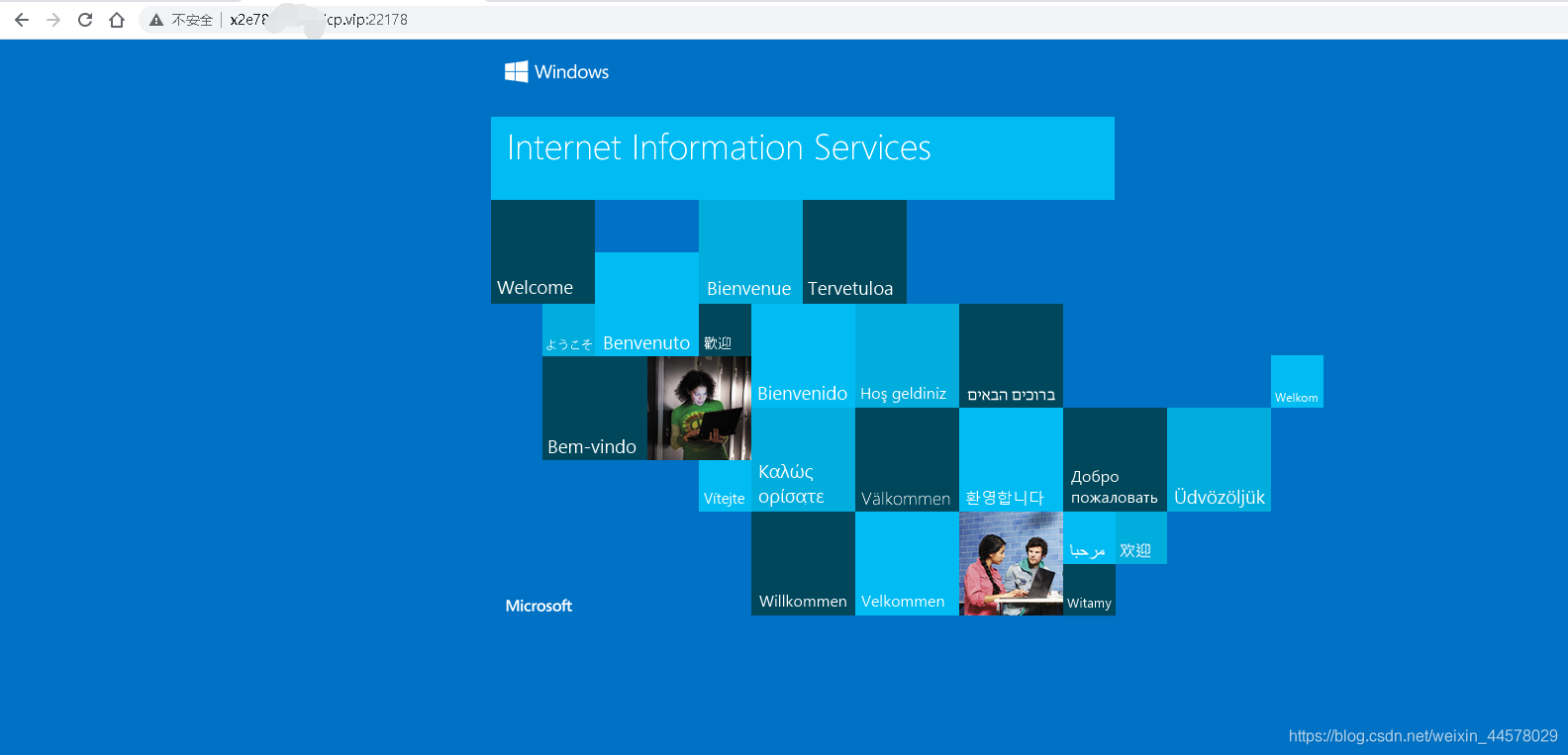Click the 欢迎 simplified Chinese tile
Viewport: 1568px width, 755px height.
(x=1141, y=537)
